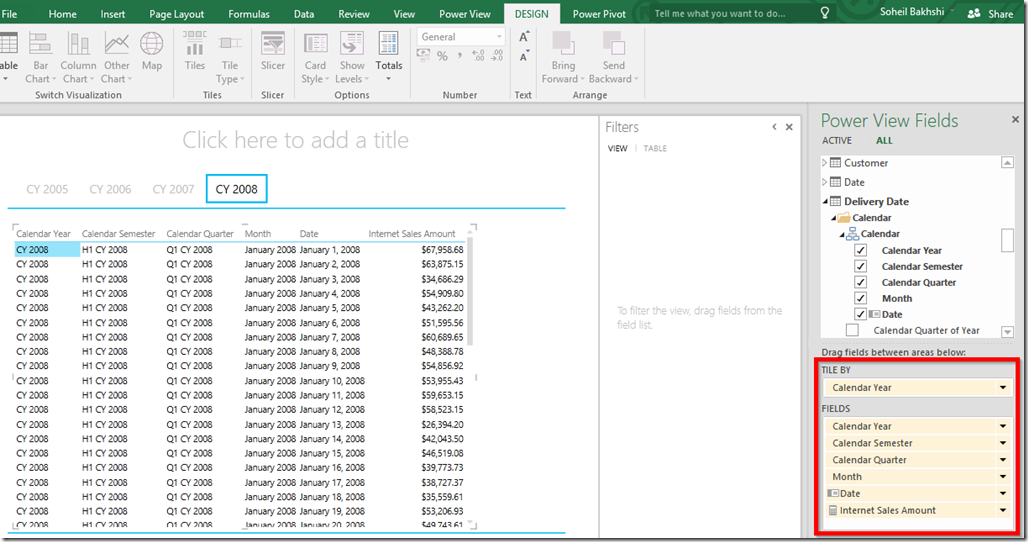Click Send Backward in Arrange

point(614,58)
